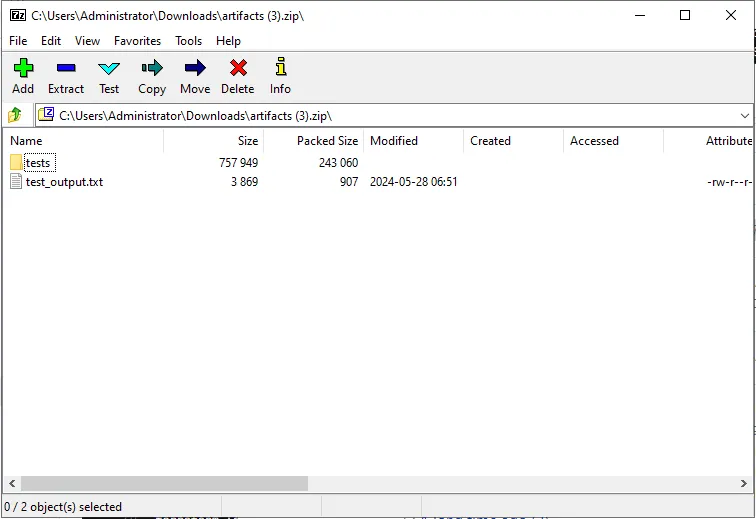Open the File menu

18,41
